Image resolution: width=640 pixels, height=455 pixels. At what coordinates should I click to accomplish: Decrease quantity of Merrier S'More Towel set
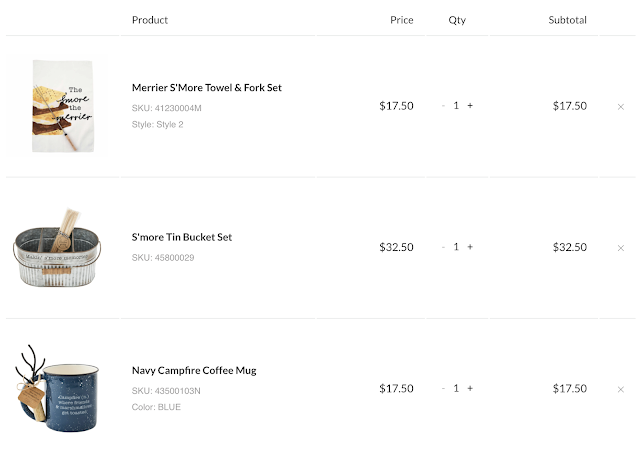click(444, 106)
